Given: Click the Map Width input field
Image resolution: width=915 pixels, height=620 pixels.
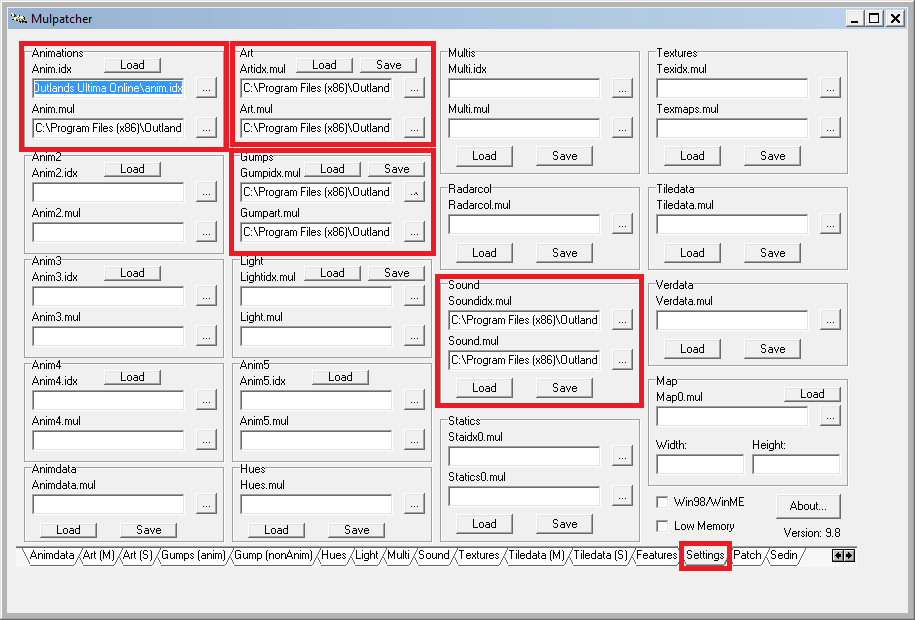Looking at the screenshot, I should click(699, 464).
